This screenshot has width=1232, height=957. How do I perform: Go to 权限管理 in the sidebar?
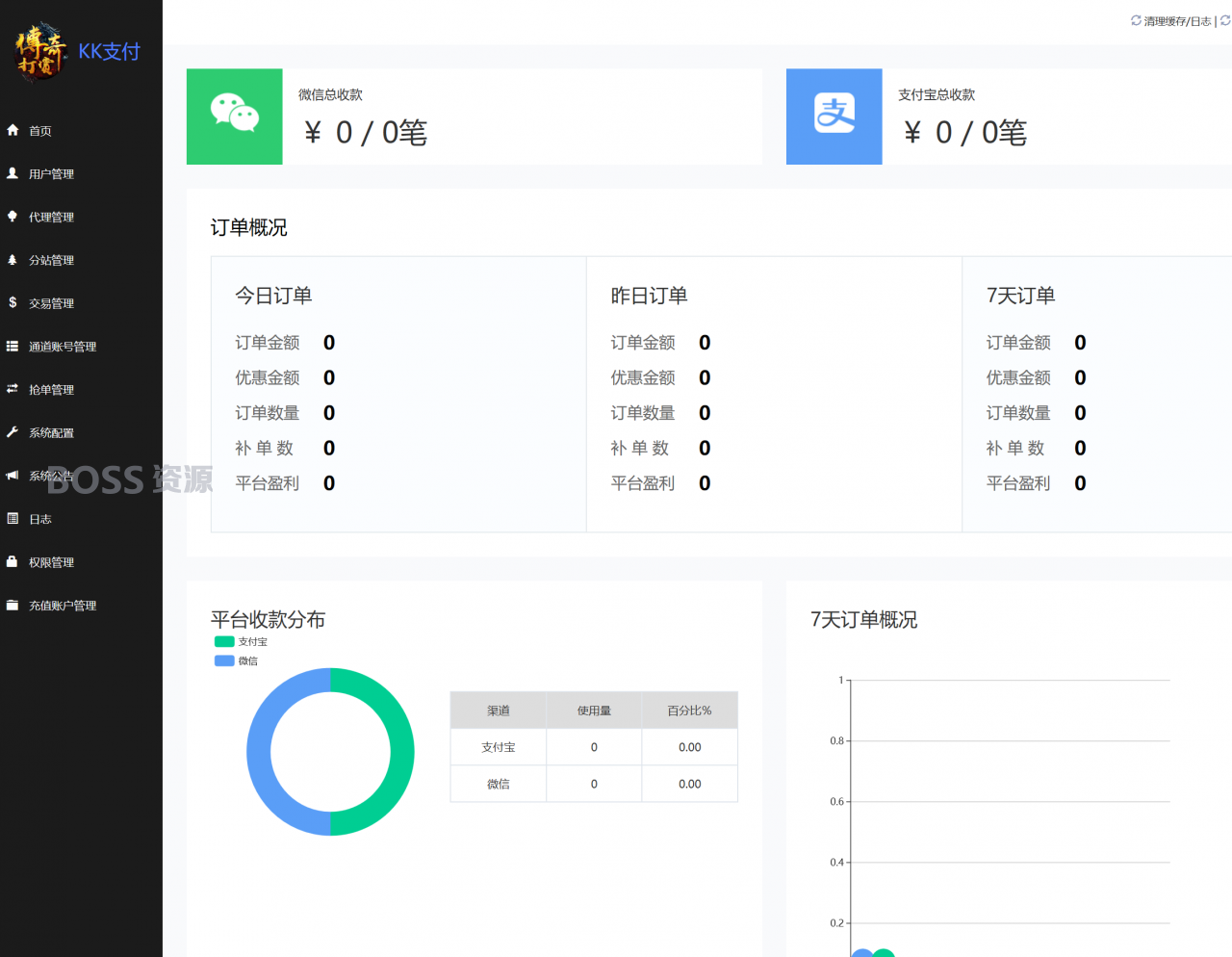coord(51,562)
